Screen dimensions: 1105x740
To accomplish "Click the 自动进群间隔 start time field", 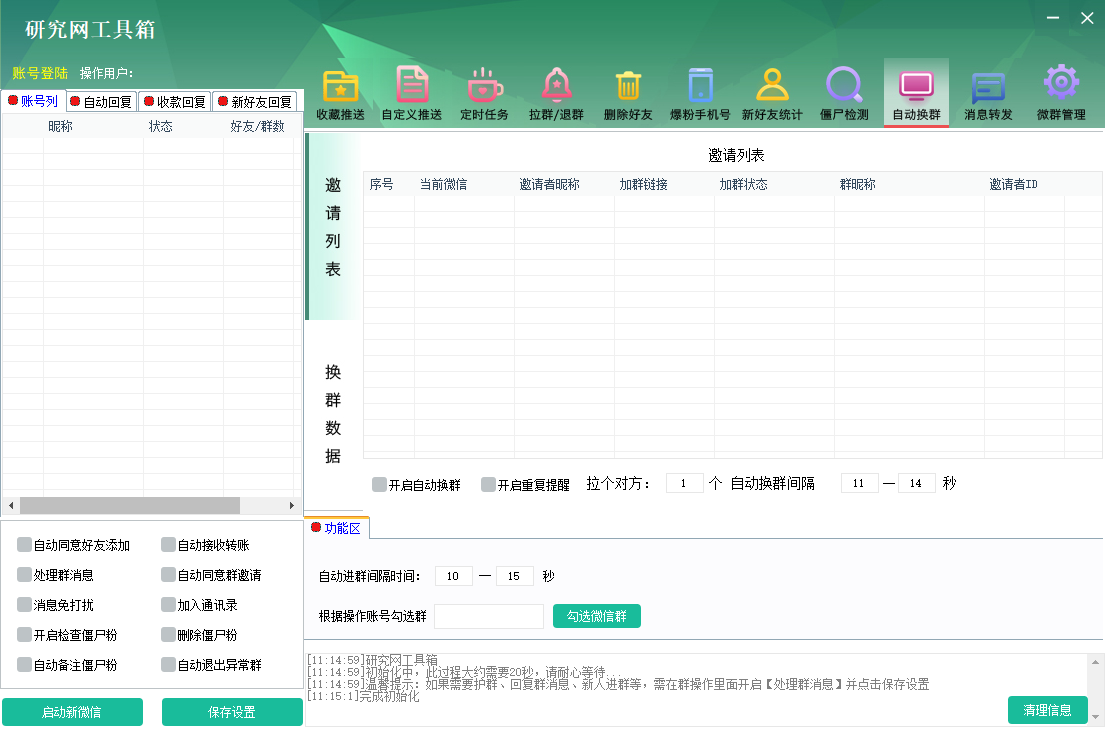I will point(453,576).
